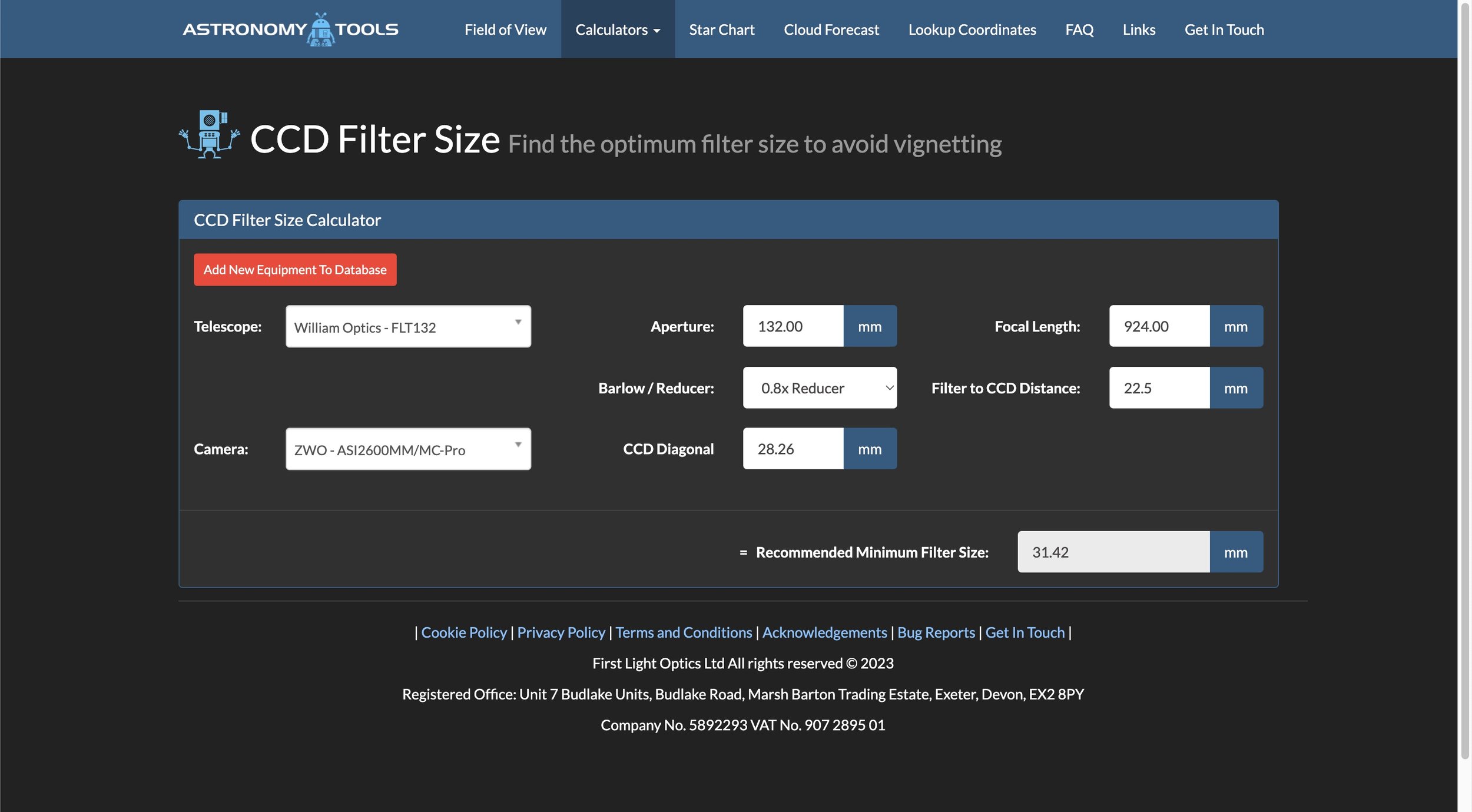This screenshot has width=1472, height=812.
Task: Open the Privacy Policy link
Action: [561, 632]
